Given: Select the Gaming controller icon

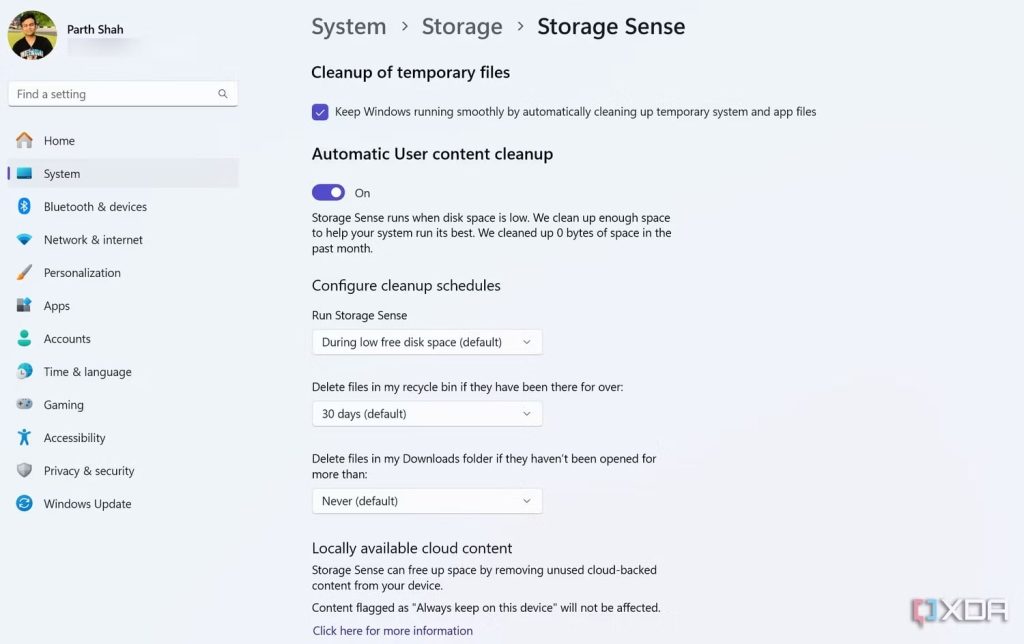Looking at the screenshot, I should click(24, 405).
